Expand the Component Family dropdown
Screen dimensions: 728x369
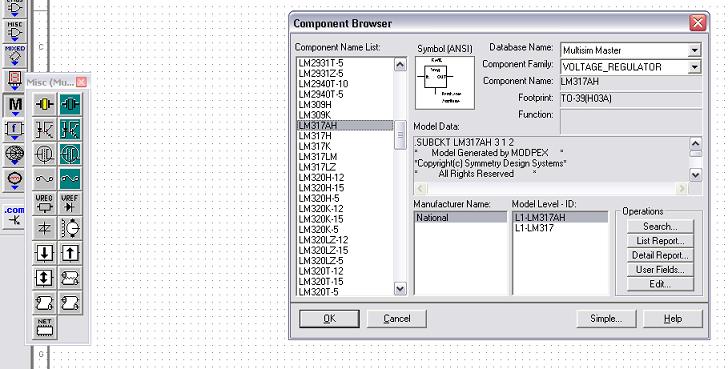pos(694,67)
